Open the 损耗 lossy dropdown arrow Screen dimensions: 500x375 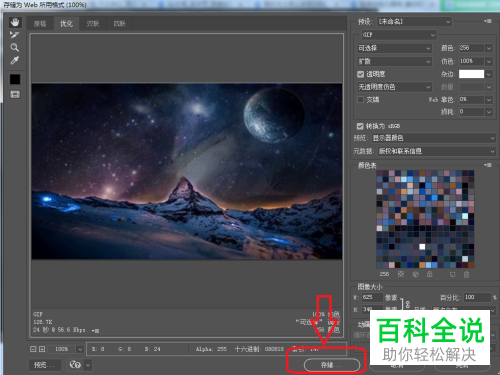pyautogui.click(x=489, y=112)
